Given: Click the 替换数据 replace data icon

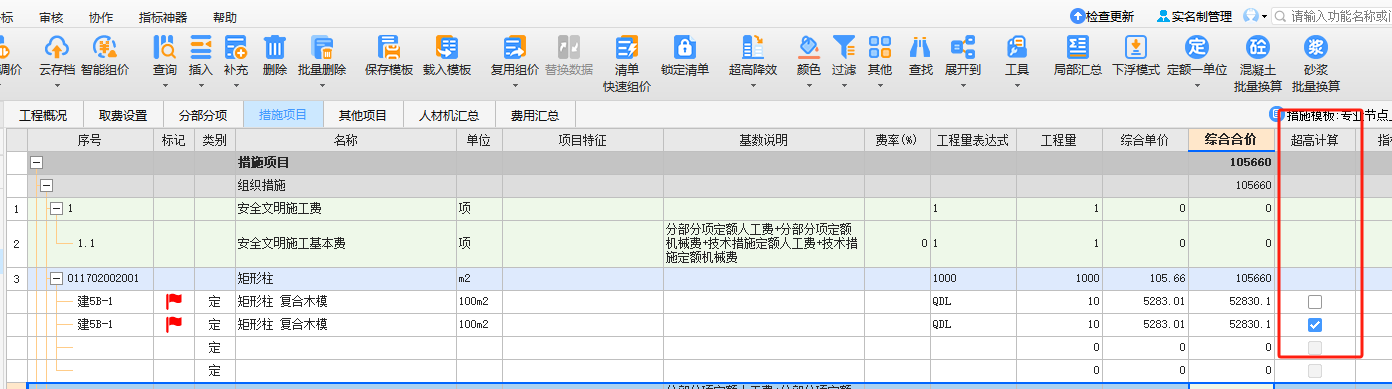Looking at the screenshot, I should (x=569, y=47).
